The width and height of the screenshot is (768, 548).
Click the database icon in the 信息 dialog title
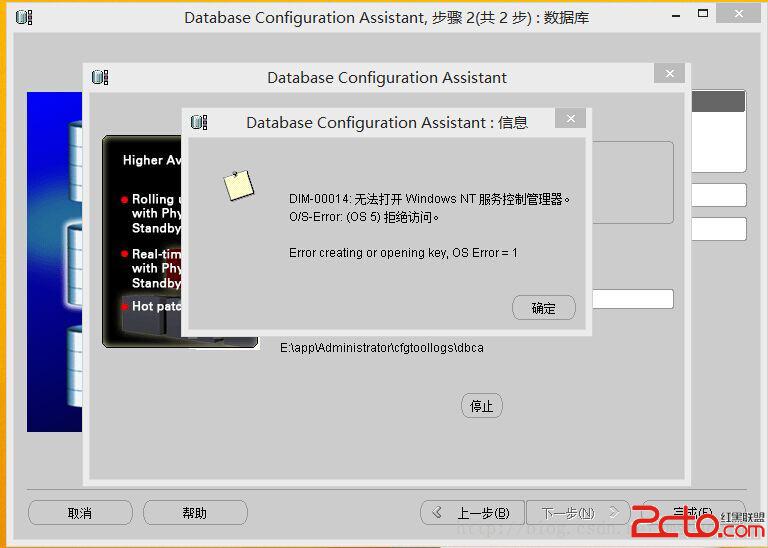coord(199,122)
